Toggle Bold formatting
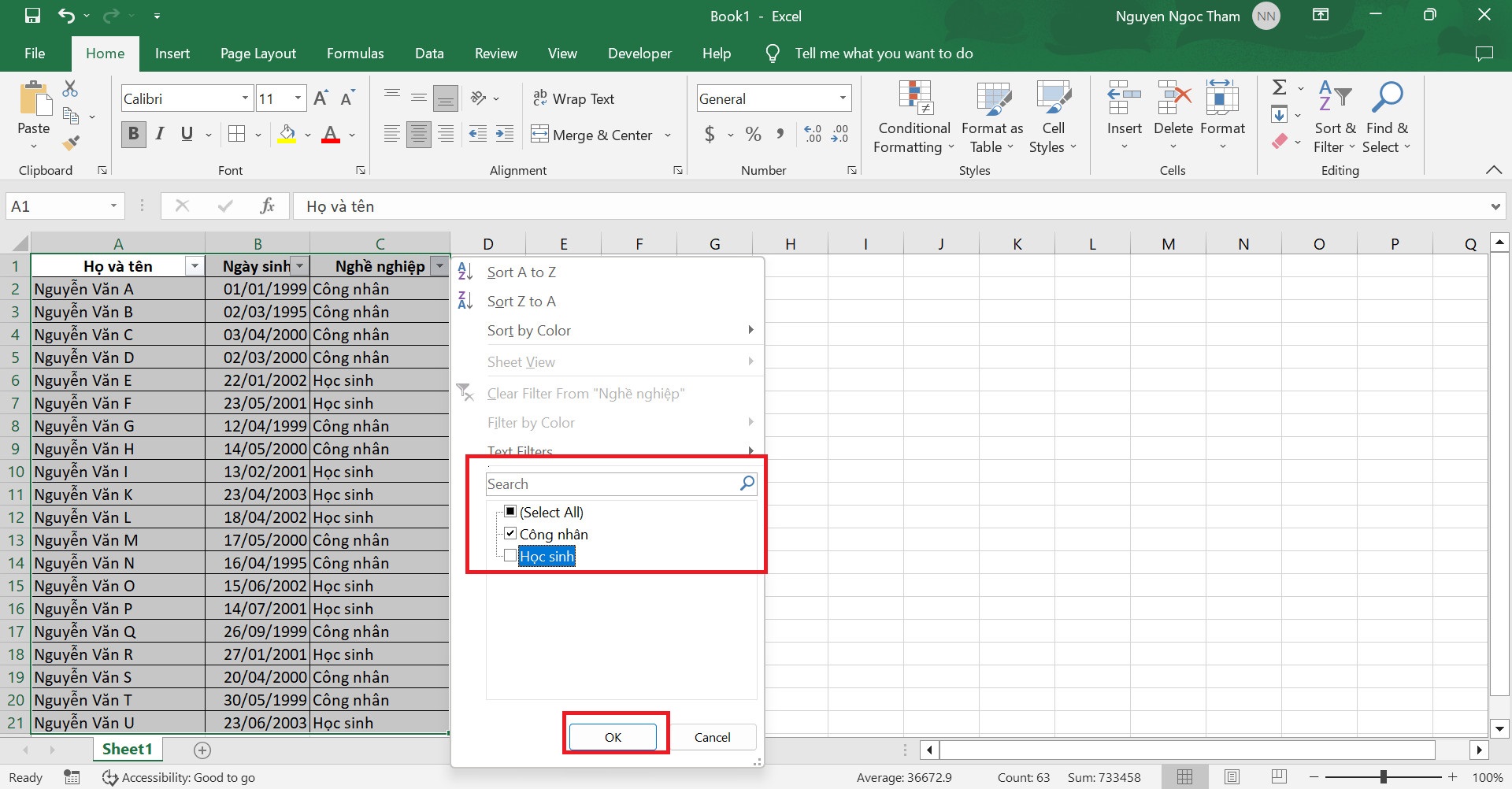 133,134
